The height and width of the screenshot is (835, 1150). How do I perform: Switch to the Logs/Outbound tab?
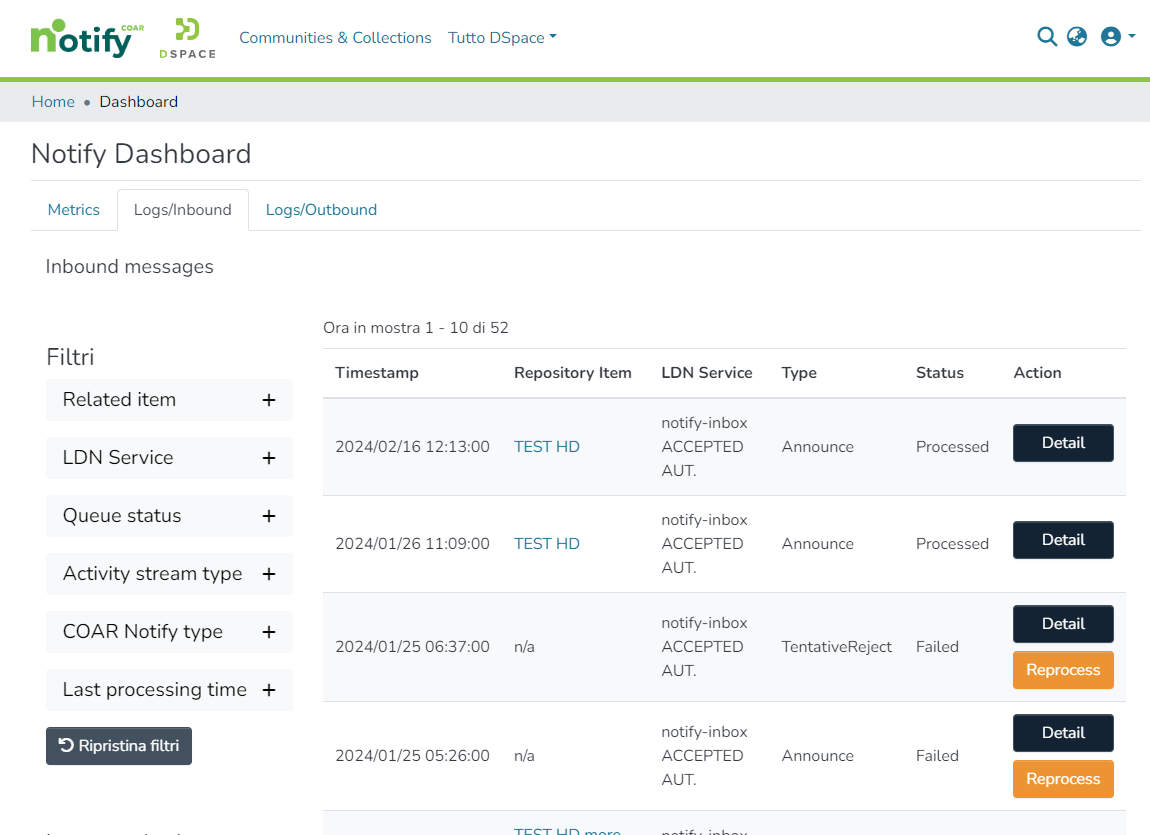click(x=321, y=210)
